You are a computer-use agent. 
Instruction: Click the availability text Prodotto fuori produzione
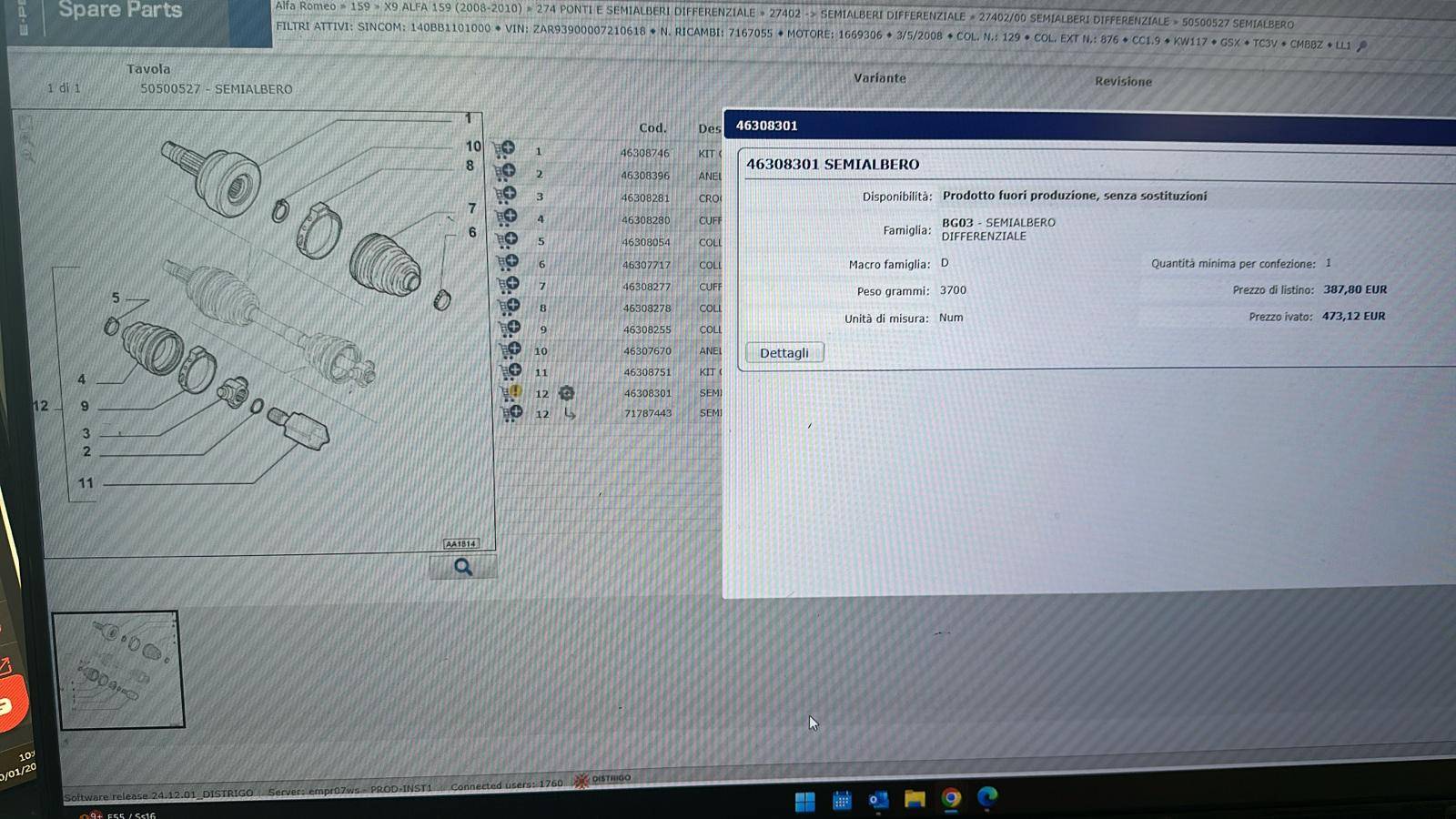[x=1075, y=196]
